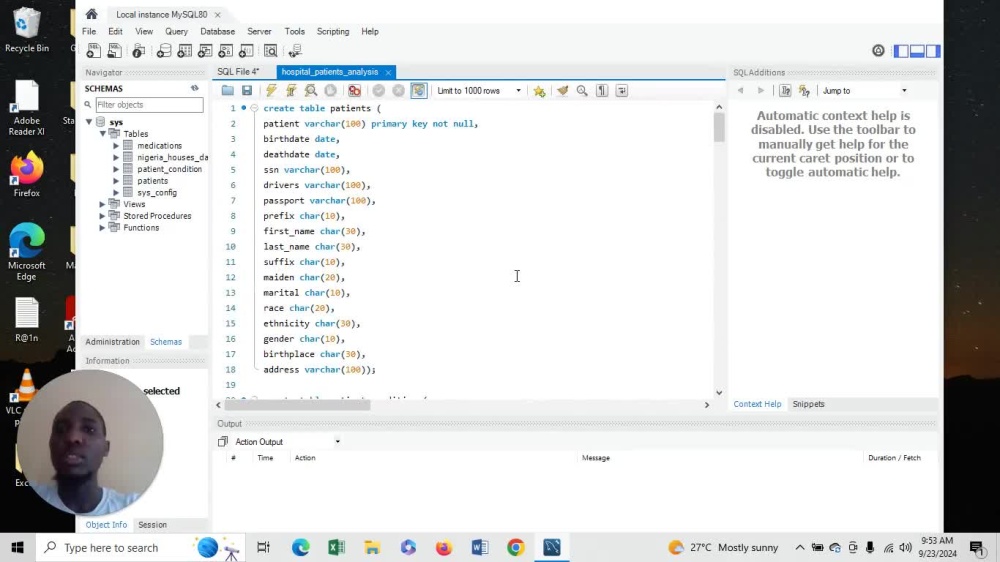Click create new view icon
Image resolution: width=1000 pixels, height=562 pixels.
(x=205, y=51)
